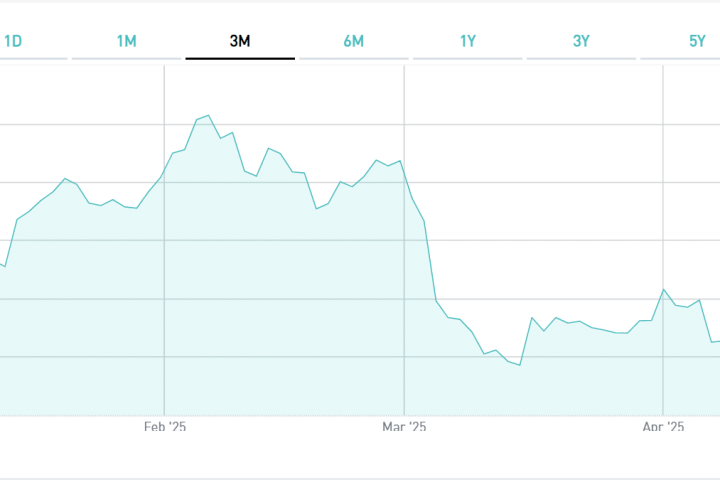Click the April vertical gridline on chart
The image size is (720, 480).
pyautogui.click(x=663, y=200)
